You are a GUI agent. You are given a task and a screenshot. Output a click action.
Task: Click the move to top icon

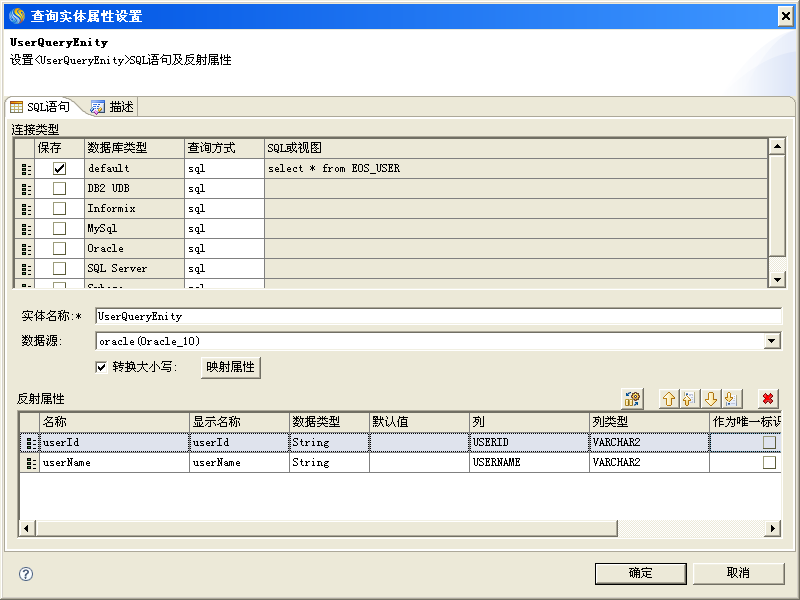(689, 399)
